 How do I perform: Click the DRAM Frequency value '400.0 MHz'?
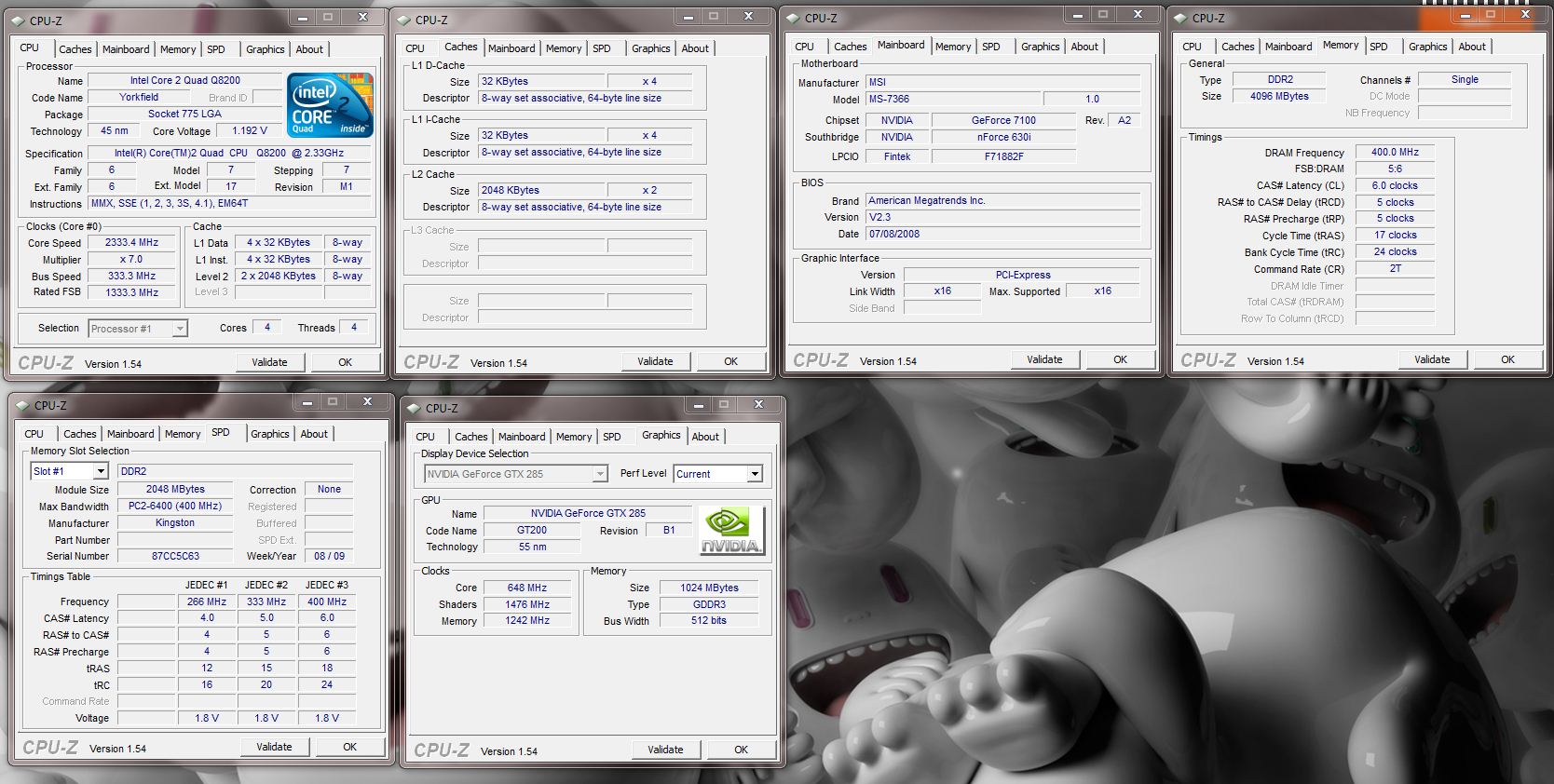[1395, 152]
